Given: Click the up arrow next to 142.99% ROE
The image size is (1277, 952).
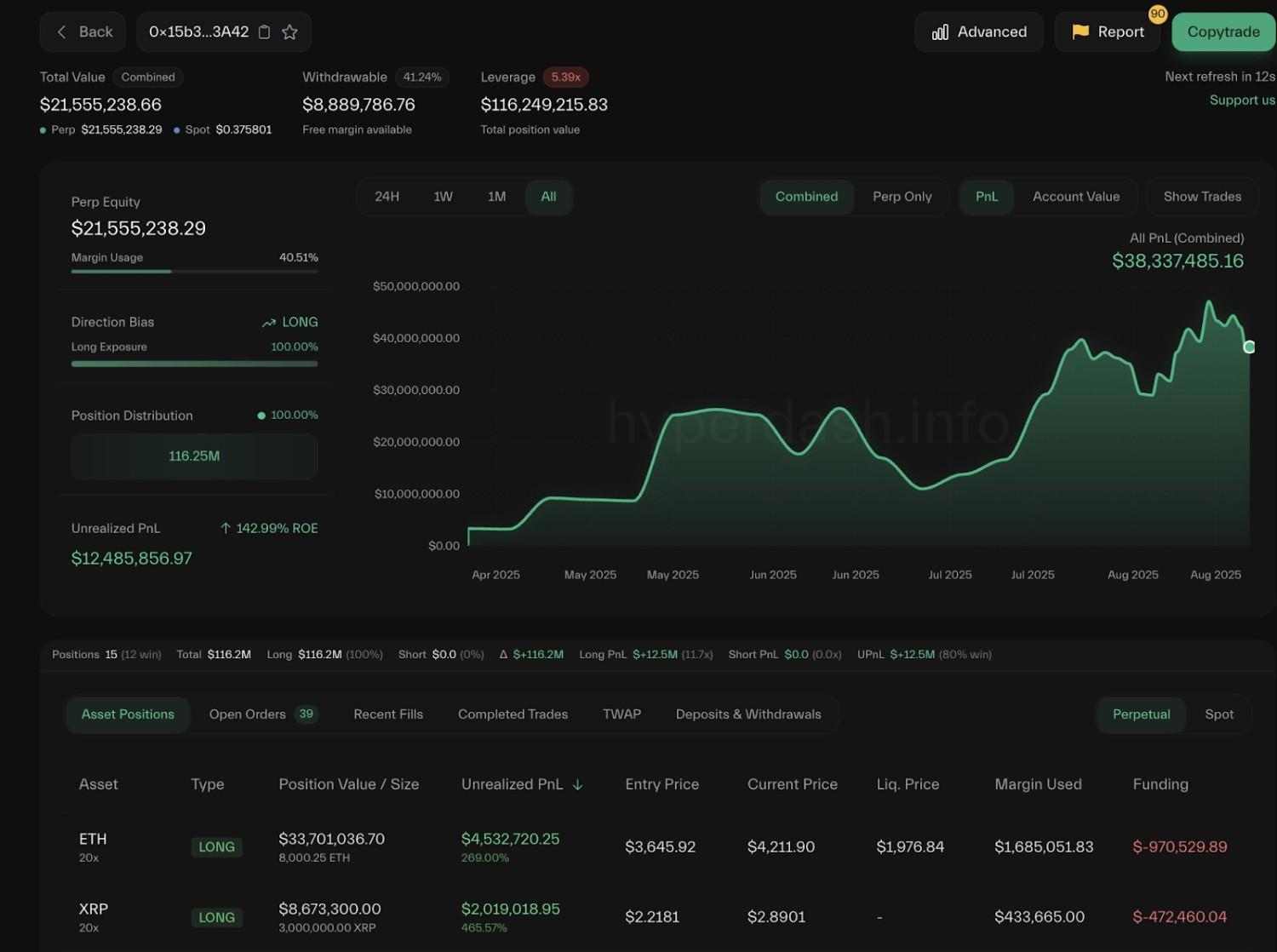Looking at the screenshot, I should click(x=225, y=528).
